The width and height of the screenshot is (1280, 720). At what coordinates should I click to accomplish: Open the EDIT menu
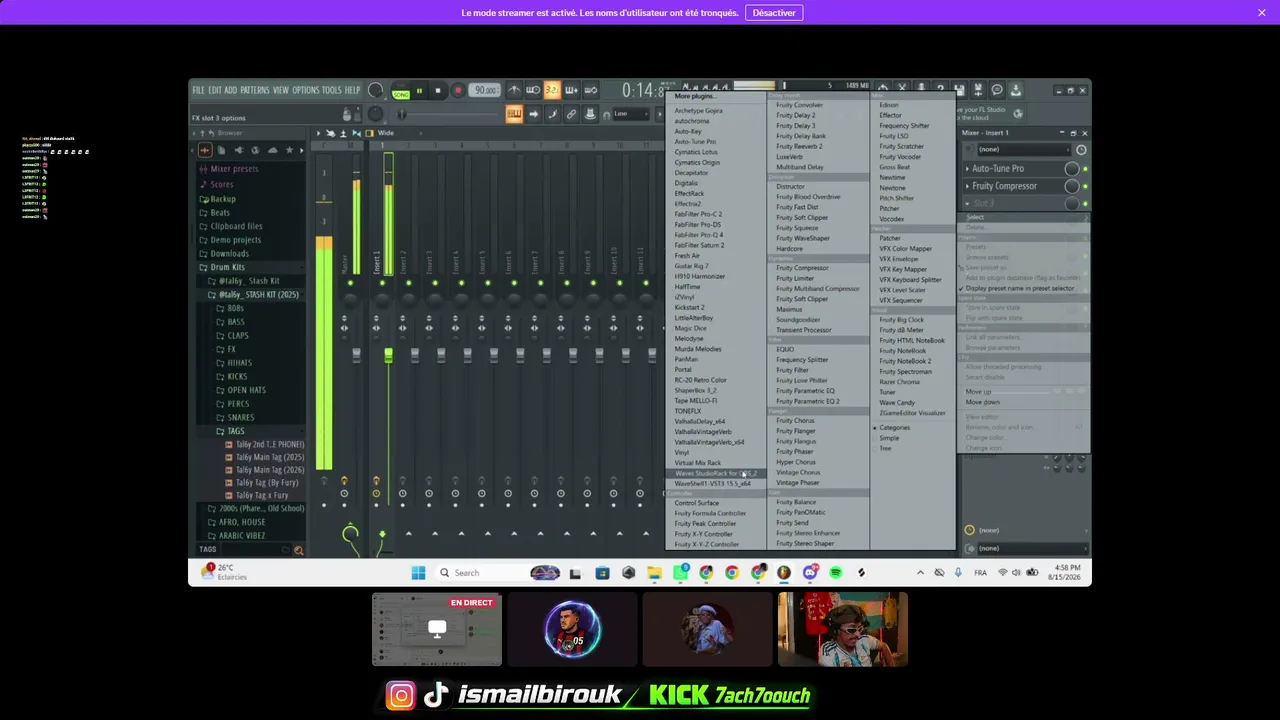coord(215,90)
